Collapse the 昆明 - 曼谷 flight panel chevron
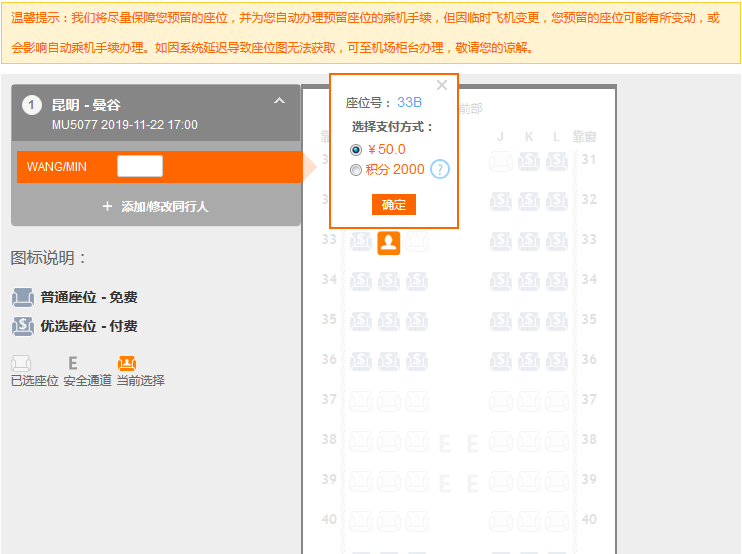This screenshot has width=742, height=554. 279,101
